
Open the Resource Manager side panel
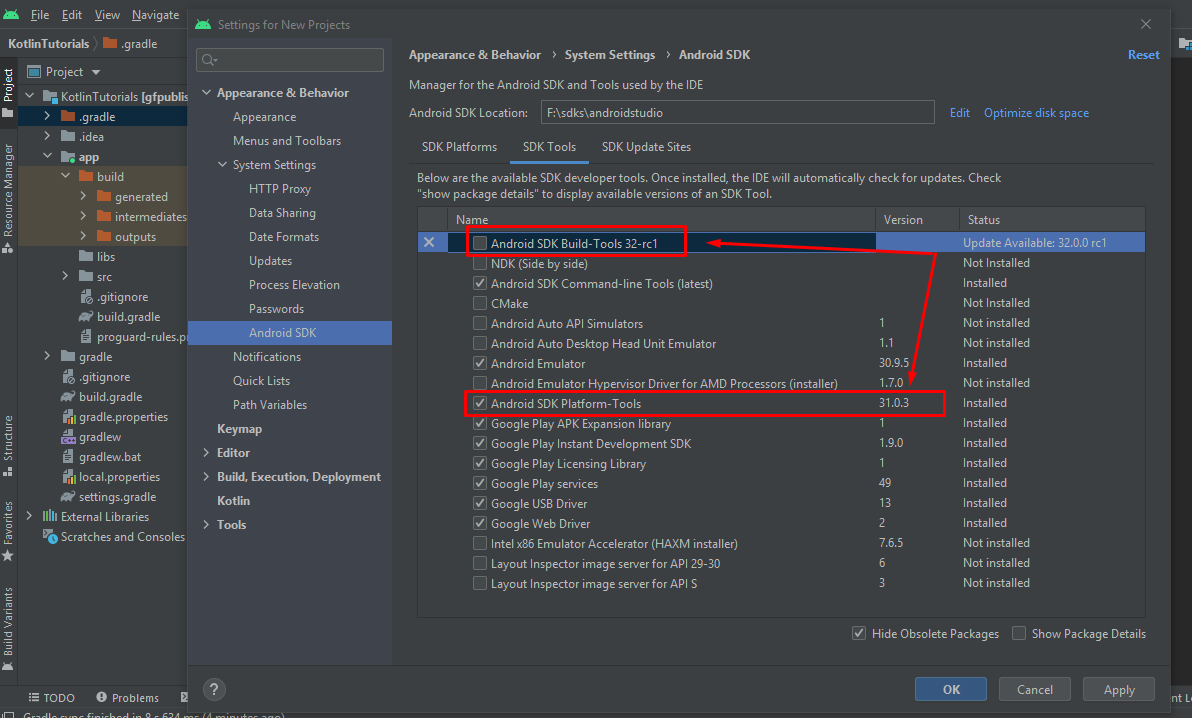pyautogui.click(x=8, y=197)
